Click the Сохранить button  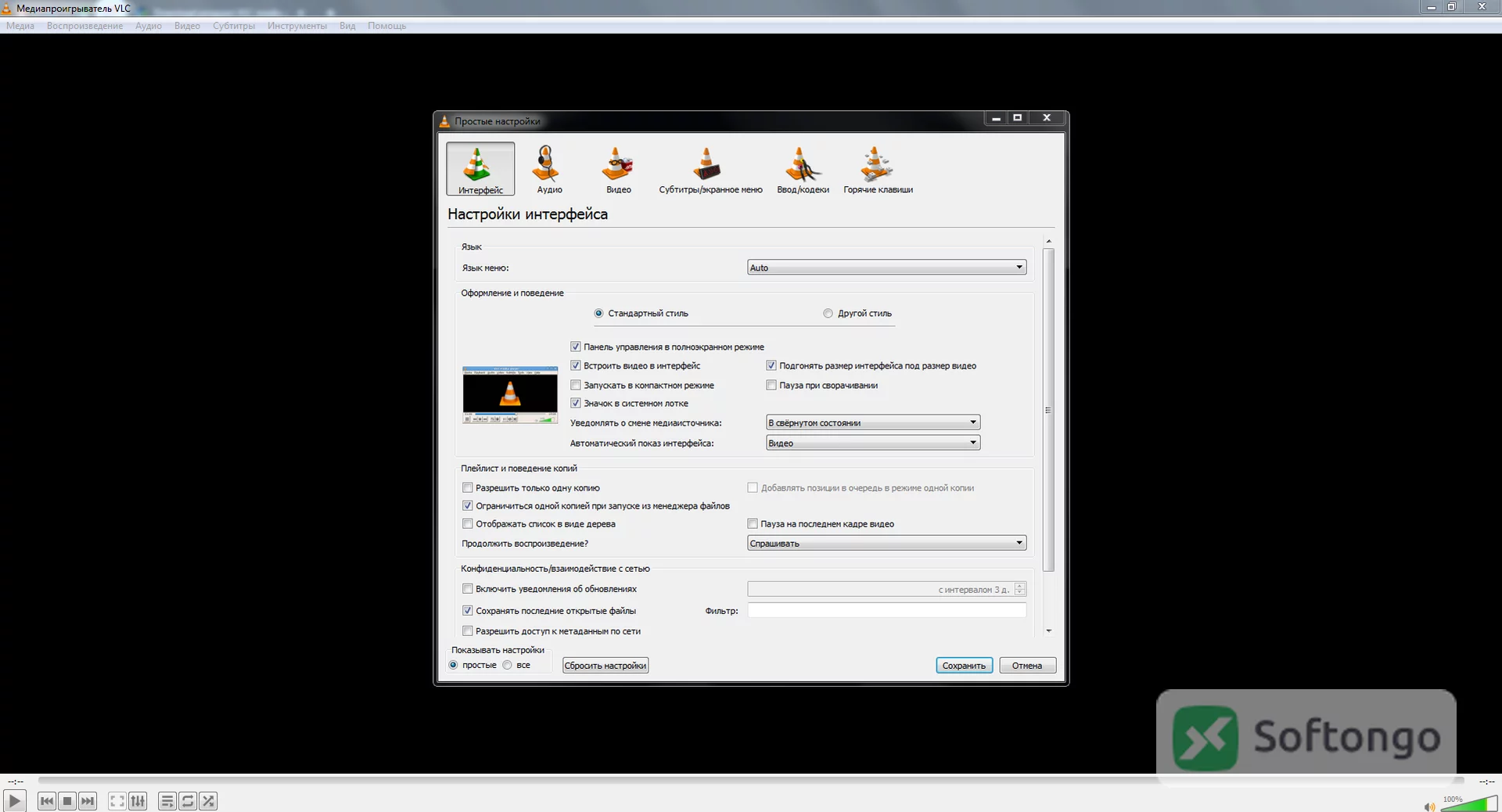coord(964,666)
